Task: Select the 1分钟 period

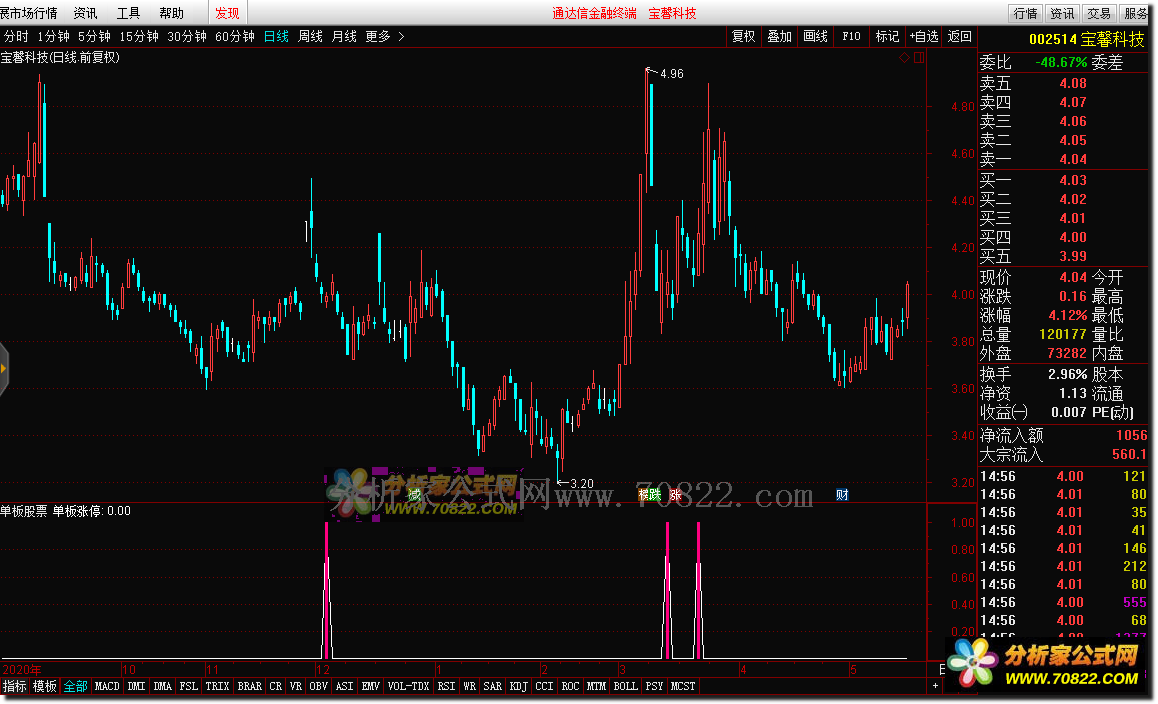Action: tap(53, 36)
